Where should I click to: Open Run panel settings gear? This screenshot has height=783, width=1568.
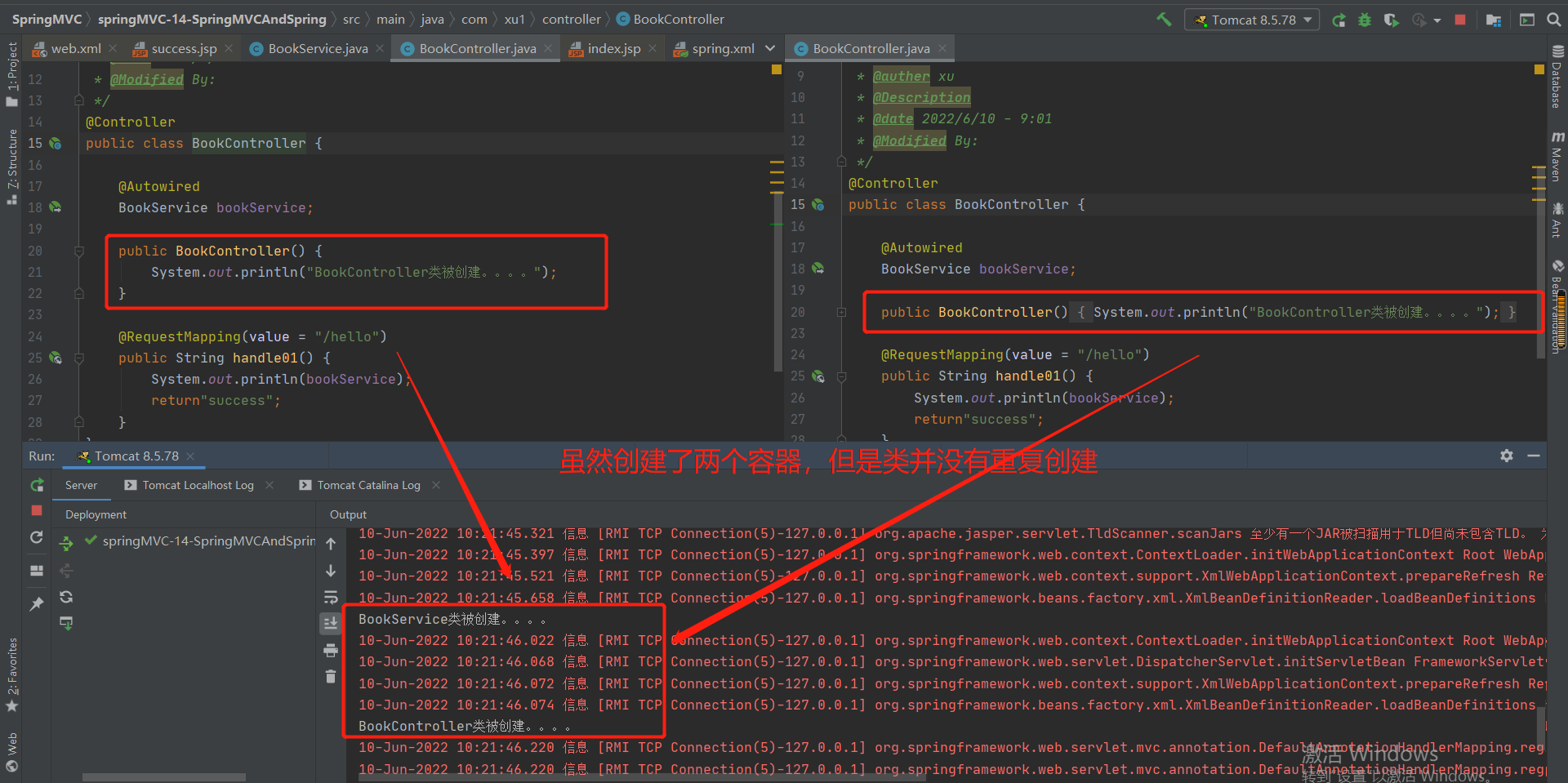(x=1507, y=456)
